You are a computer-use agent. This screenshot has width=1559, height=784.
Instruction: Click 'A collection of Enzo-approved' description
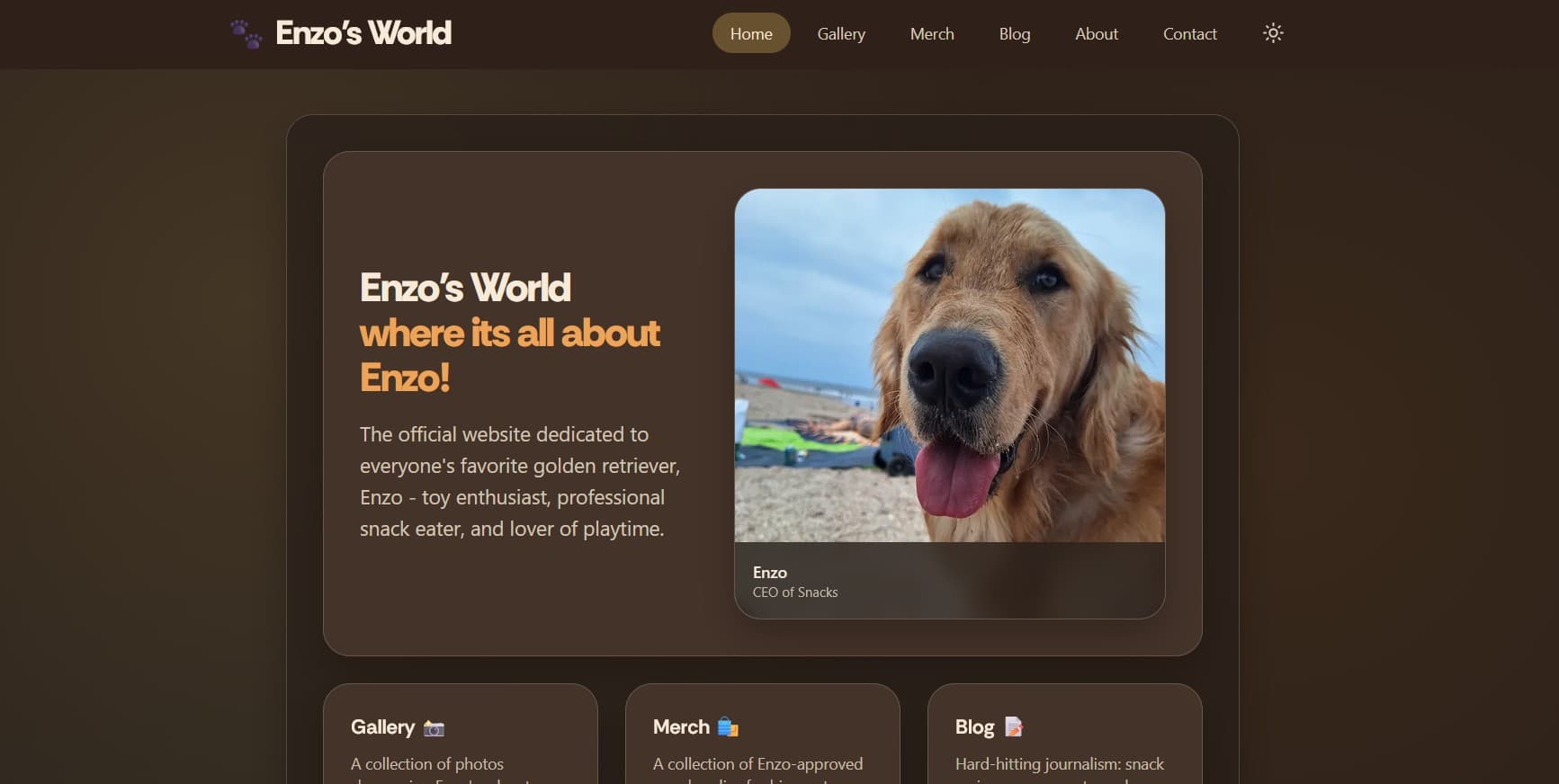click(x=757, y=764)
